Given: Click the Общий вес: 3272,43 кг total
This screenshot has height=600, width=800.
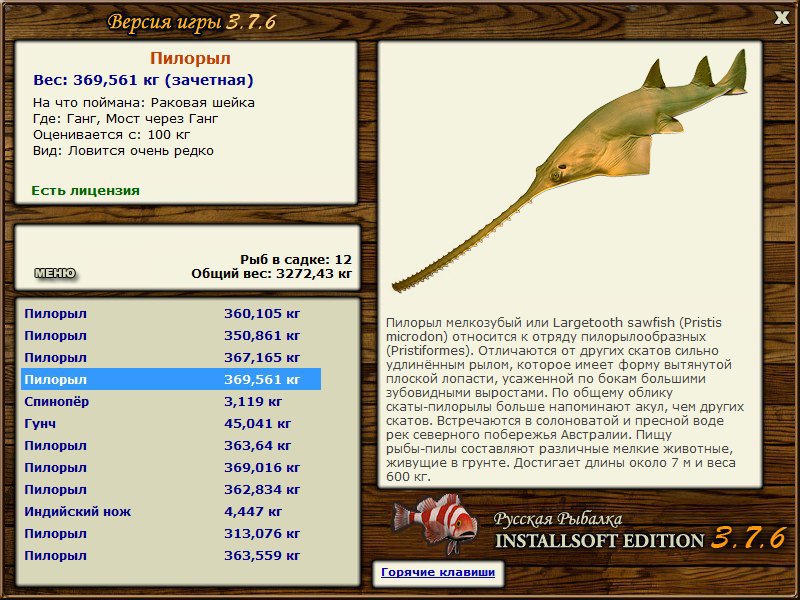Looking at the screenshot, I should (271, 273).
